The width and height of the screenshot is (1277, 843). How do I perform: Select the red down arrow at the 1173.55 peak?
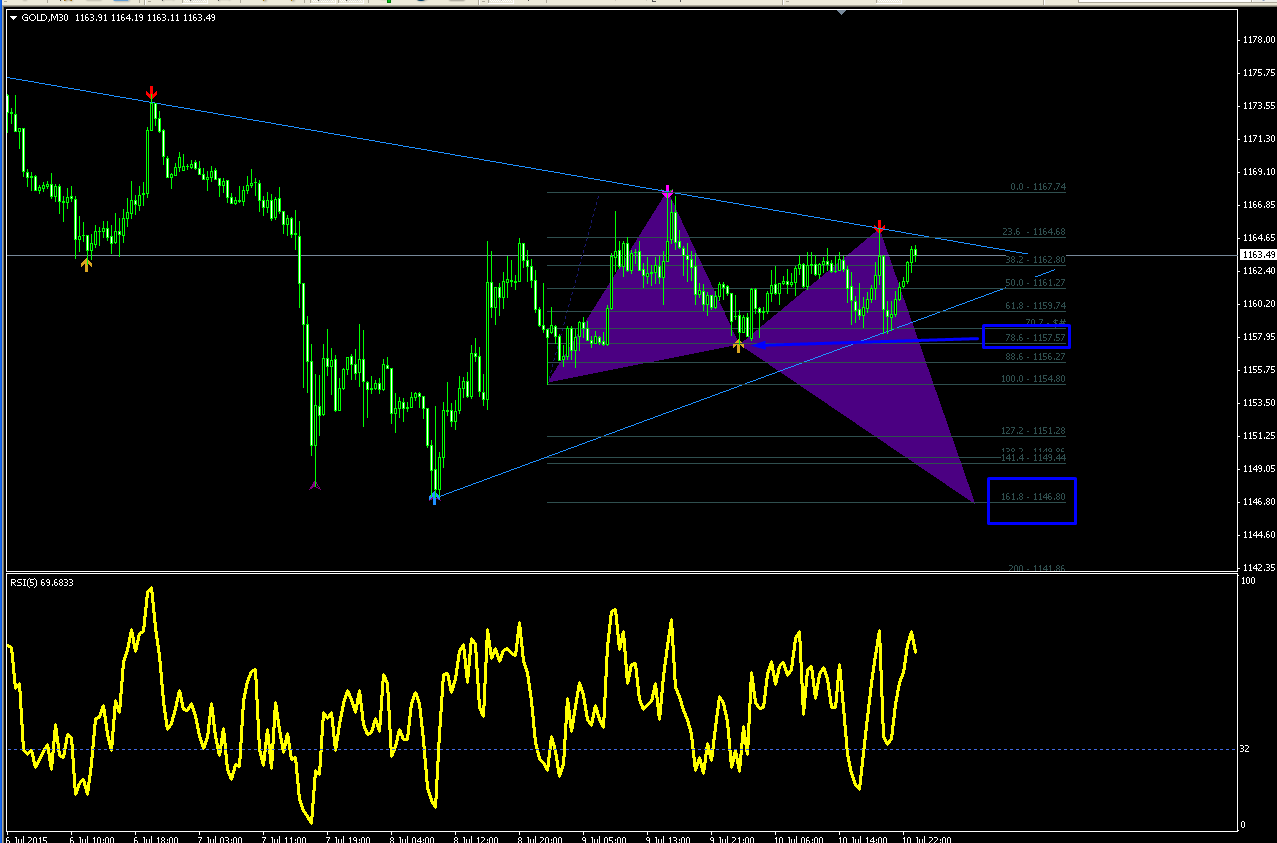tap(151, 93)
